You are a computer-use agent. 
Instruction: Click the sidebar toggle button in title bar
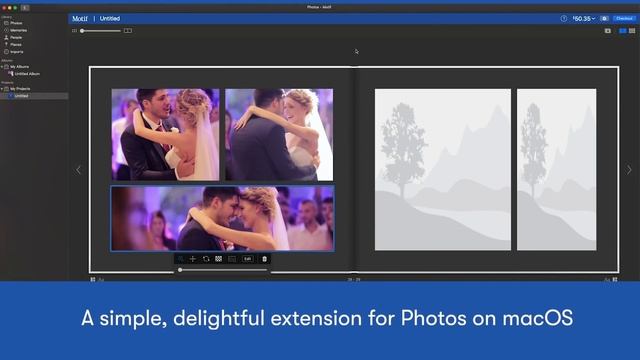(x=25, y=7)
